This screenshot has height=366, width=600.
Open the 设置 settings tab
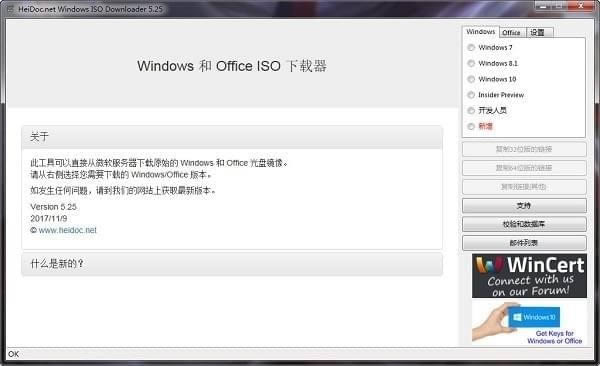(x=539, y=33)
